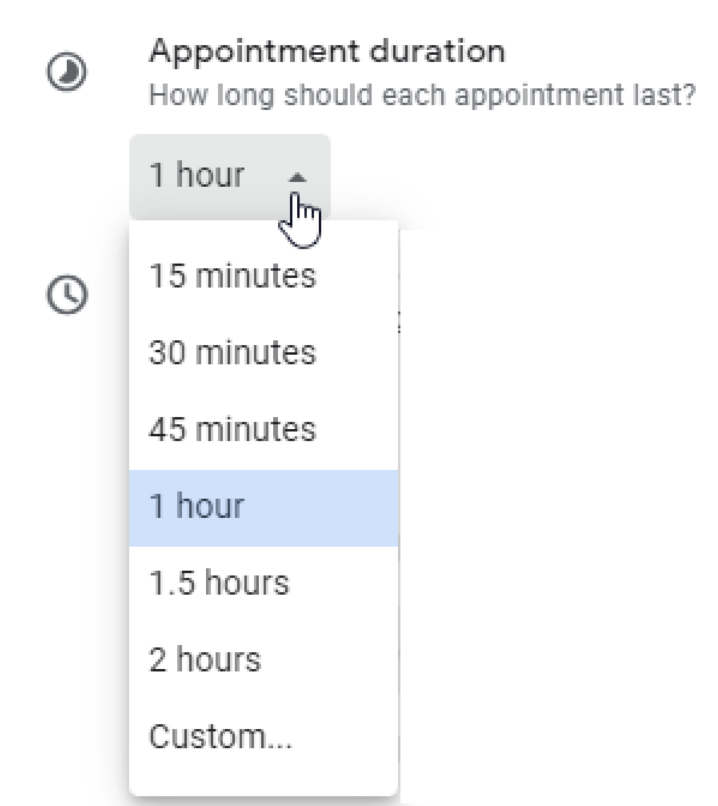Select the 30 minutes option
Viewport: 718px width, 806px height.
(x=232, y=352)
